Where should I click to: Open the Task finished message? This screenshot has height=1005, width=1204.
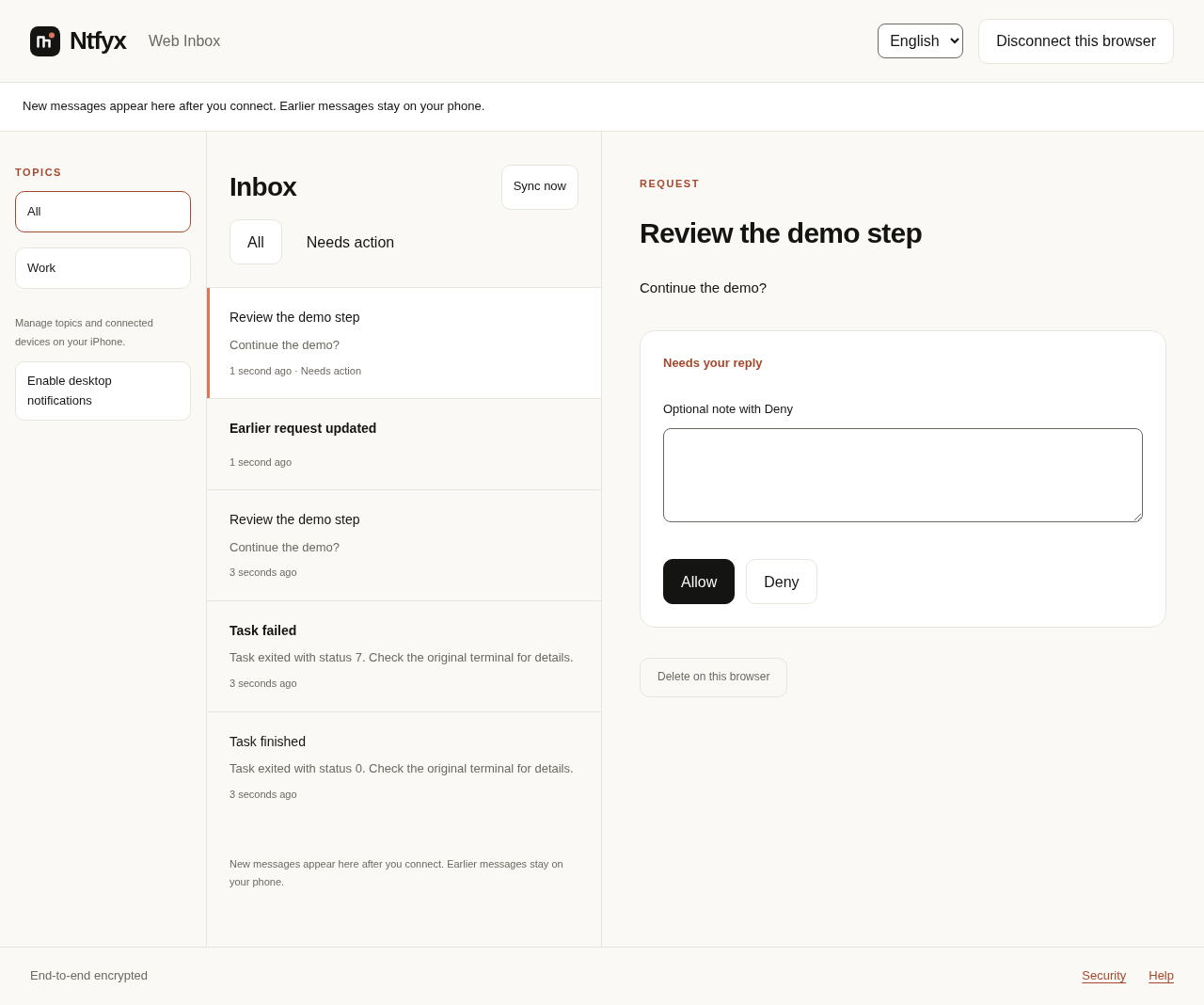[404, 768]
